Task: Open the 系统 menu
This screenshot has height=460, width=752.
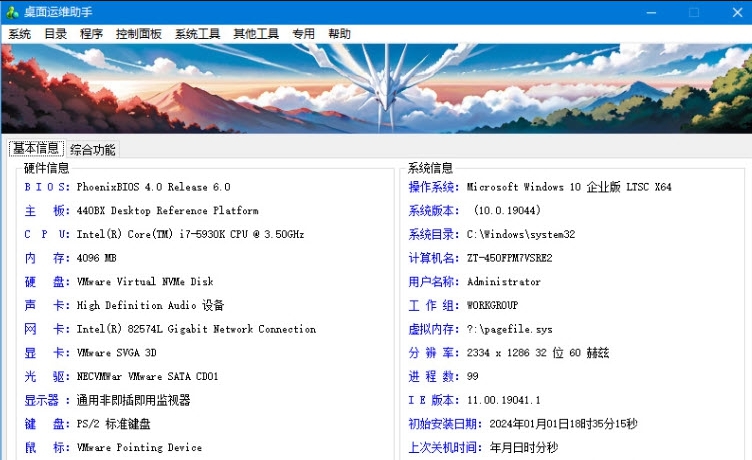Action: coord(20,34)
